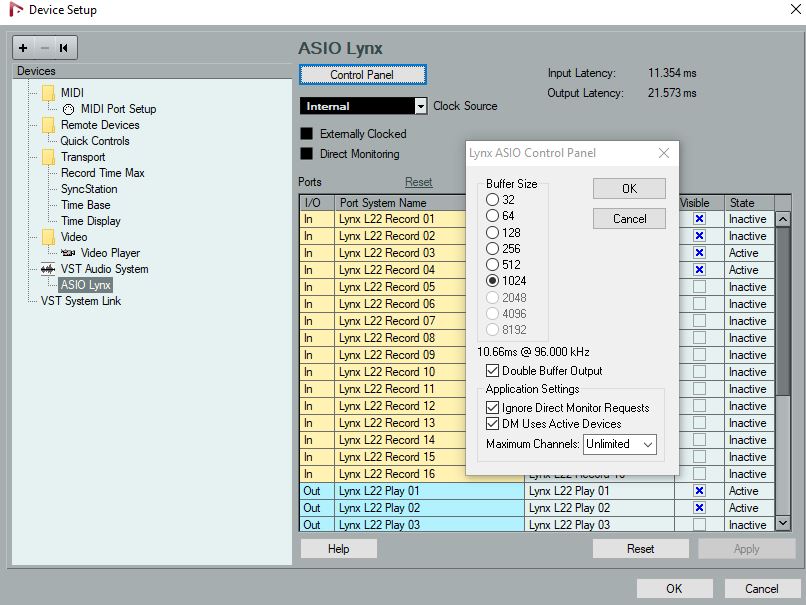Click the VST Audio System waveform icon

point(48,269)
